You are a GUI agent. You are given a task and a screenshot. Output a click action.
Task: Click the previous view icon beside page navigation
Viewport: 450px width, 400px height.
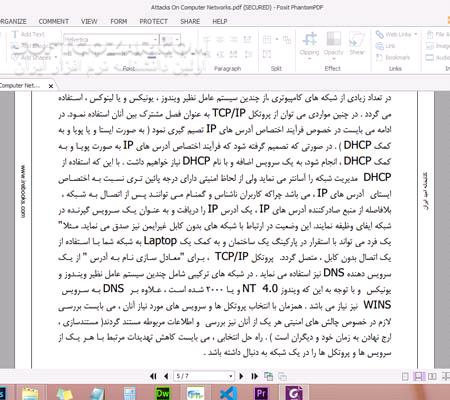pyautogui.click(x=268, y=376)
